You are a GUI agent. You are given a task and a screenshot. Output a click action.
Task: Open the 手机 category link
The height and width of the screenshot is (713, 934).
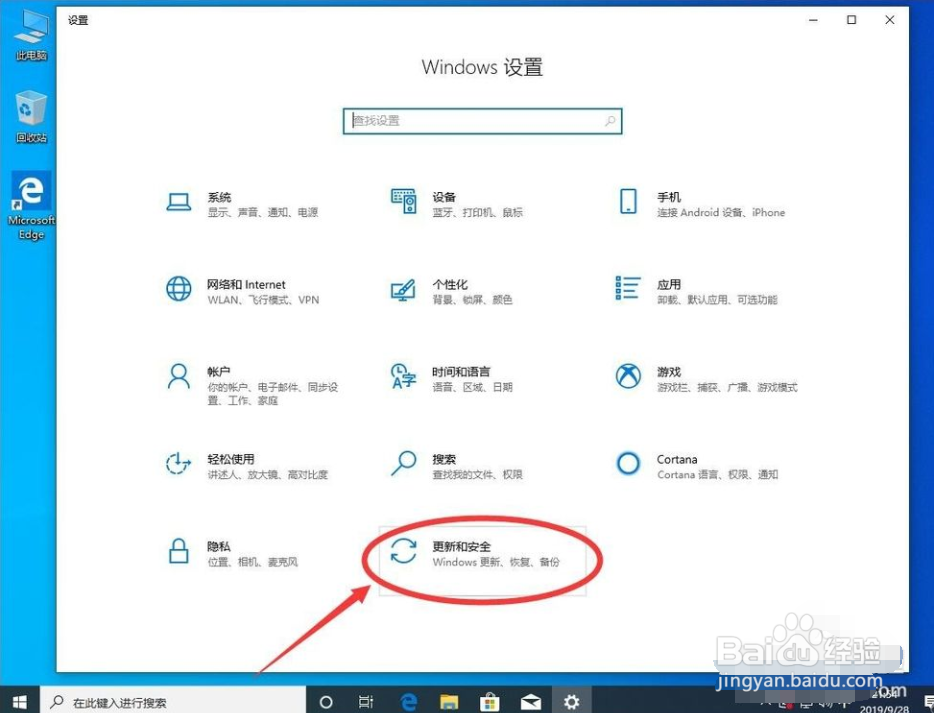click(x=669, y=197)
